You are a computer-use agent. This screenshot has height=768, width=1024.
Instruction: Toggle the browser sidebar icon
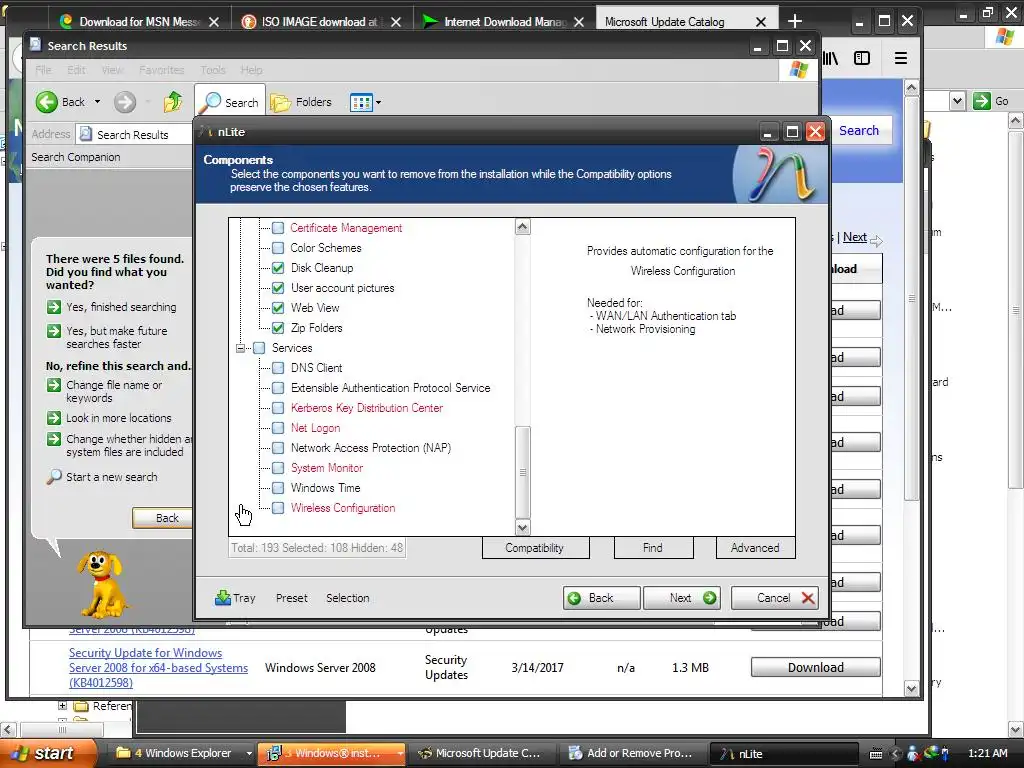coord(862,58)
